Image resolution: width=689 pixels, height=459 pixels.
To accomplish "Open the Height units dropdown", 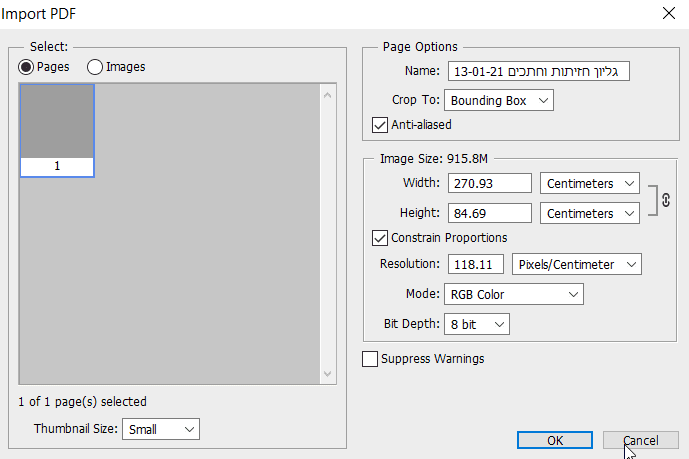I will tap(590, 213).
